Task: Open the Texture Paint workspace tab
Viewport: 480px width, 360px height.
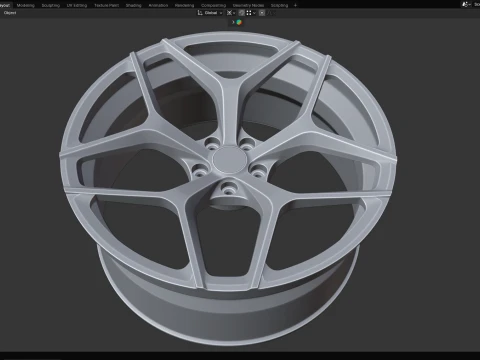Action: pos(106,5)
